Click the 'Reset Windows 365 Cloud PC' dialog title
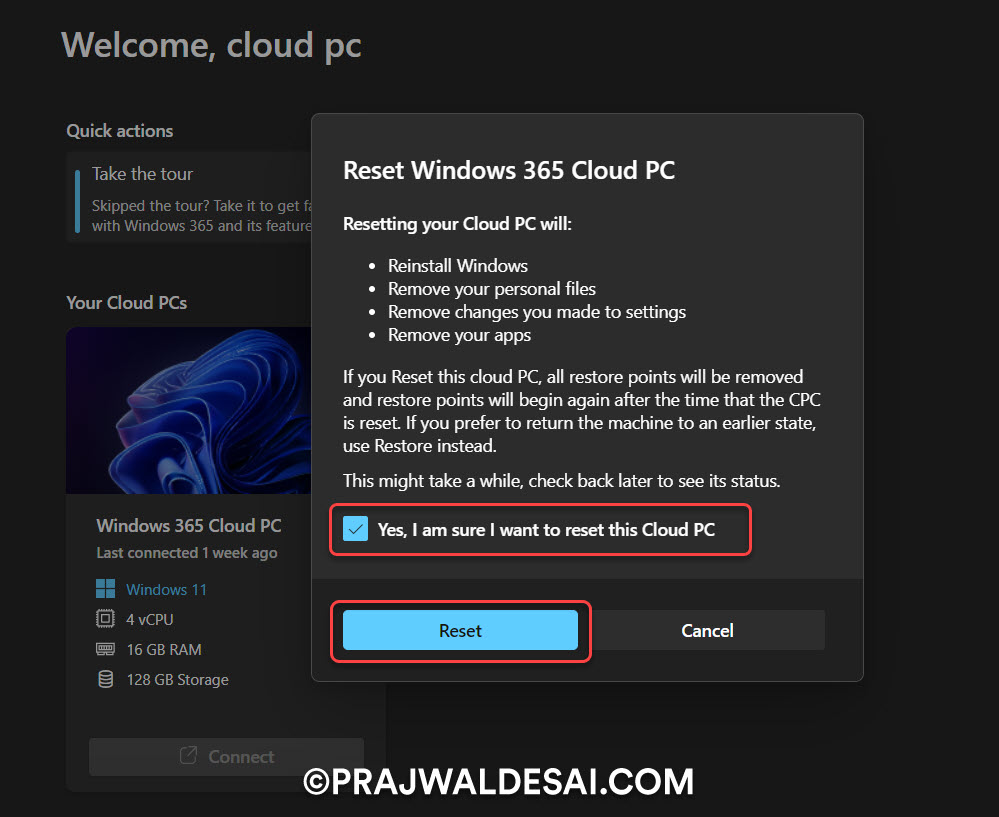The width and height of the screenshot is (999, 817). tap(509, 170)
